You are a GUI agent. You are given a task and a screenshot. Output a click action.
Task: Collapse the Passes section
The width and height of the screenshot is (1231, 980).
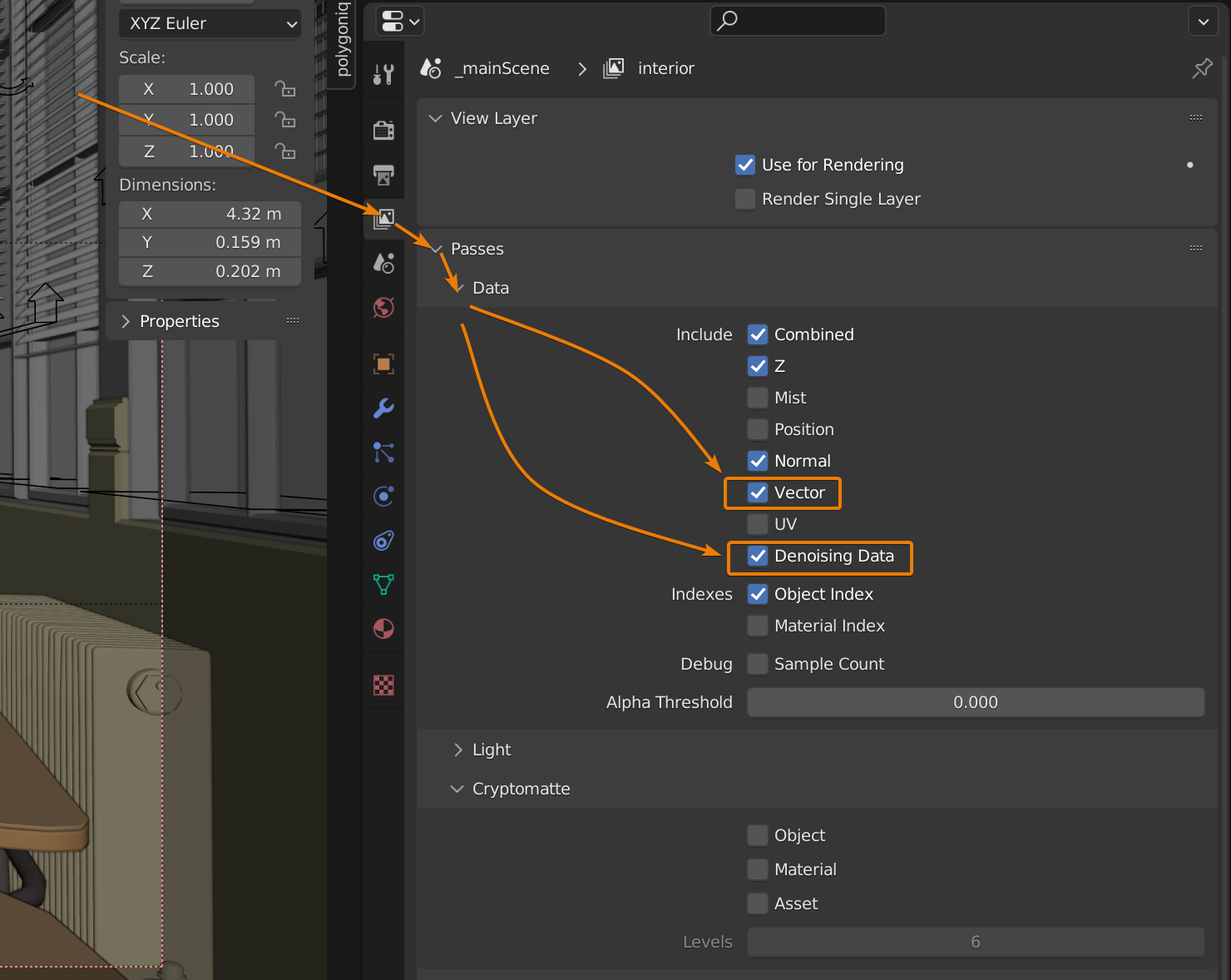477,249
